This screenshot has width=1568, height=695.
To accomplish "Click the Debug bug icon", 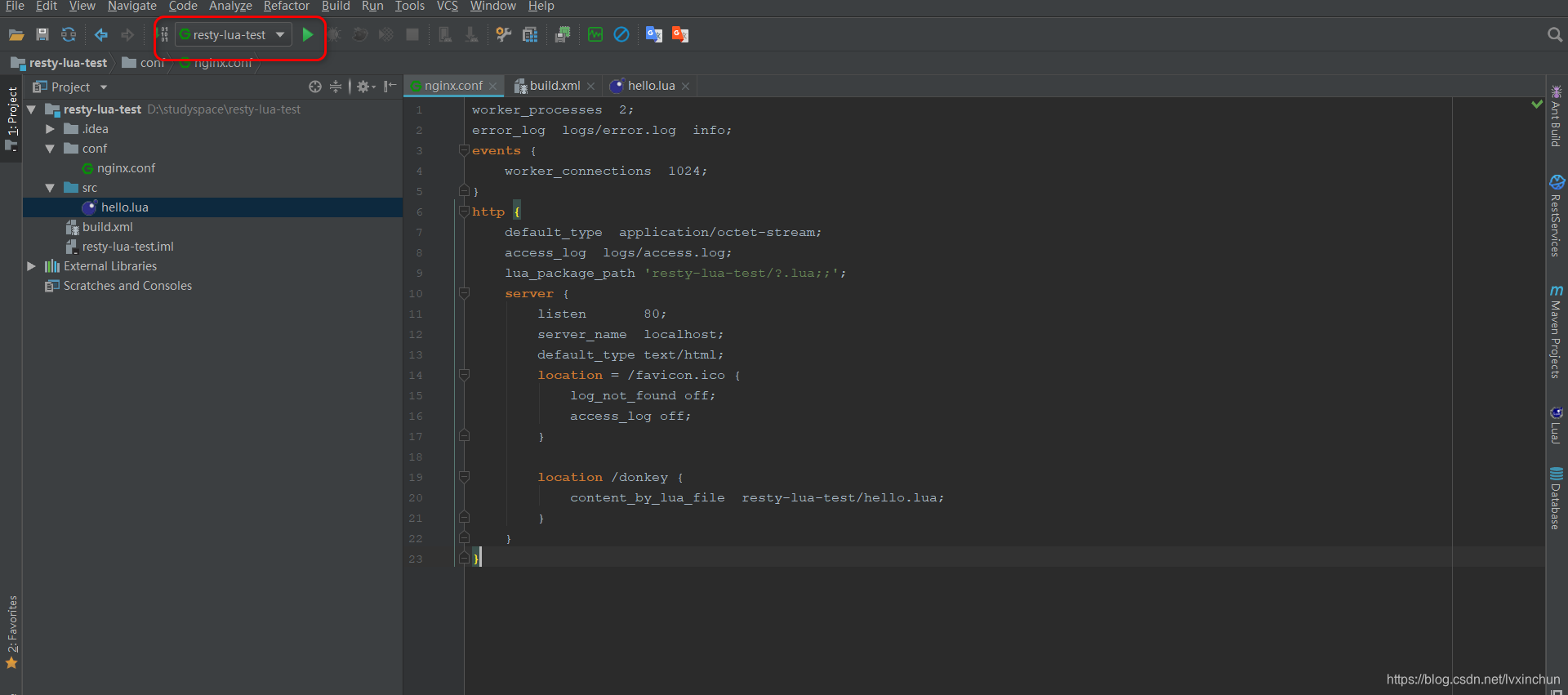I will click(335, 34).
